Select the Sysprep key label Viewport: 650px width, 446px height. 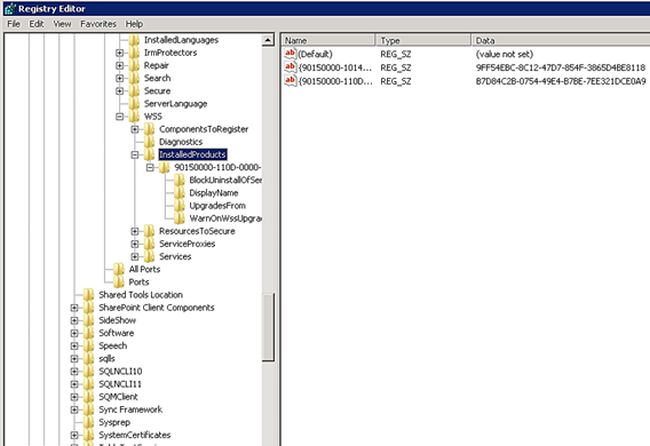[114, 422]
